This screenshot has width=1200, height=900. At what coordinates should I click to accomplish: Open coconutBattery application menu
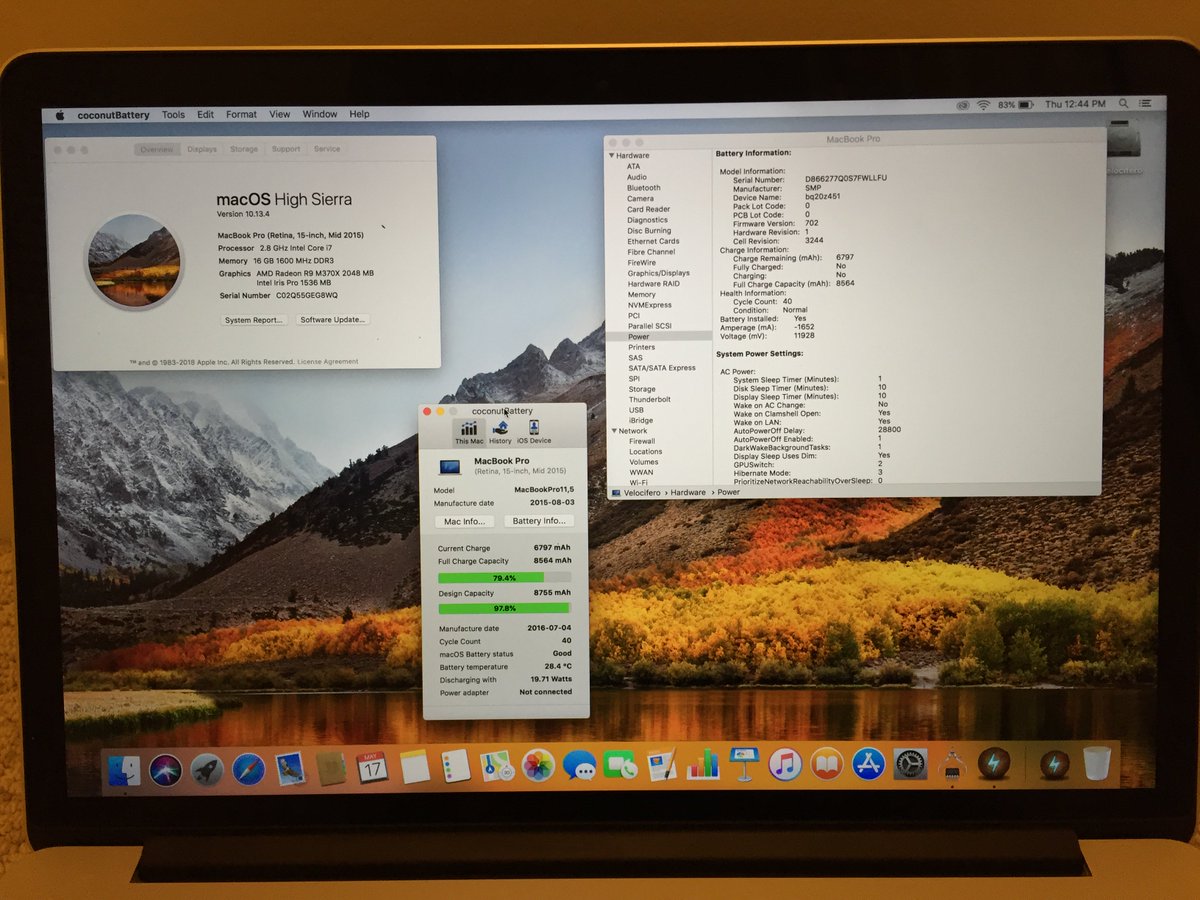point(113,115)
